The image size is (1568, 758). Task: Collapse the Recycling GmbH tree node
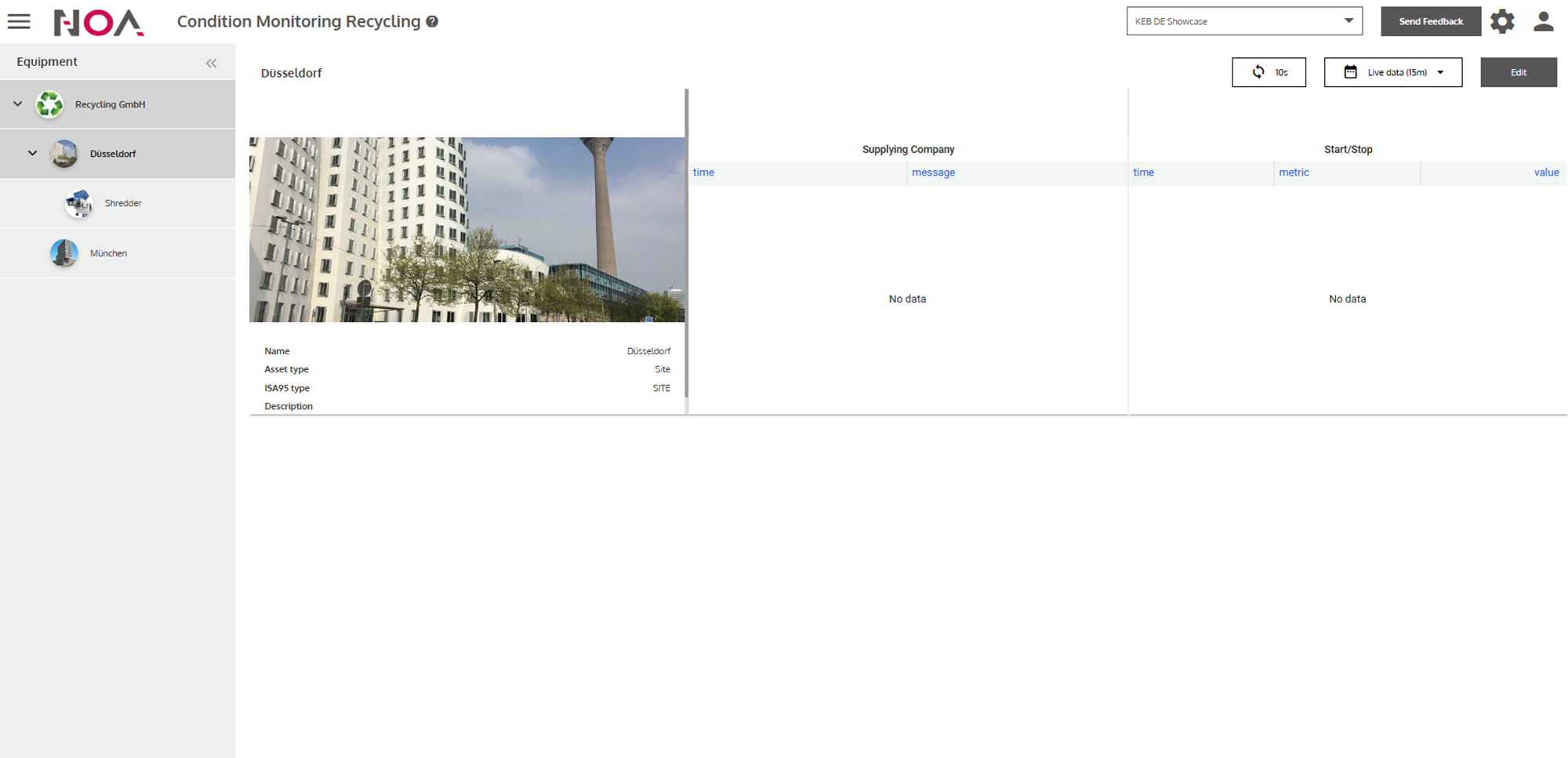pyautogui.click(x=18, y=104)
